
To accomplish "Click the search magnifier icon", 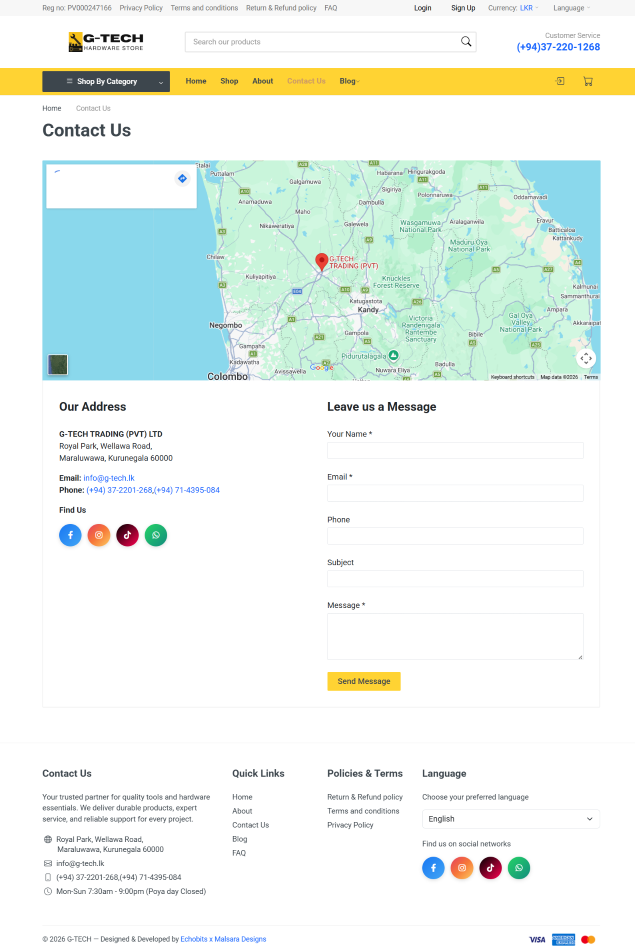I will [x=465, y=42].
